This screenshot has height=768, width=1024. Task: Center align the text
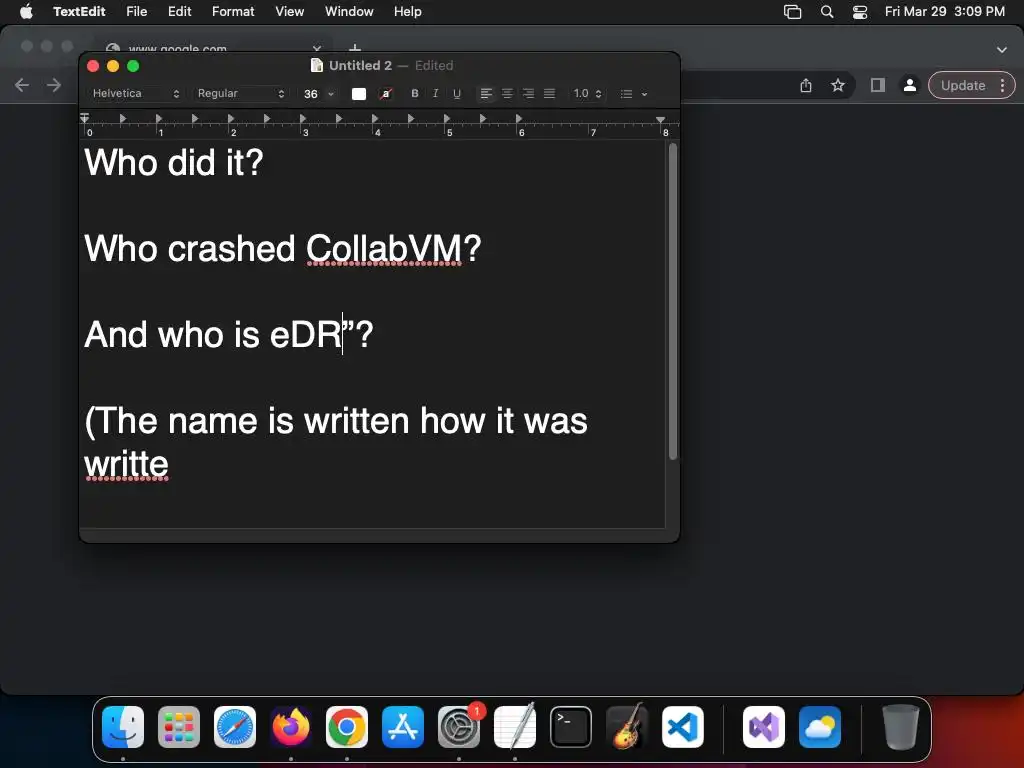click(507, 93)
